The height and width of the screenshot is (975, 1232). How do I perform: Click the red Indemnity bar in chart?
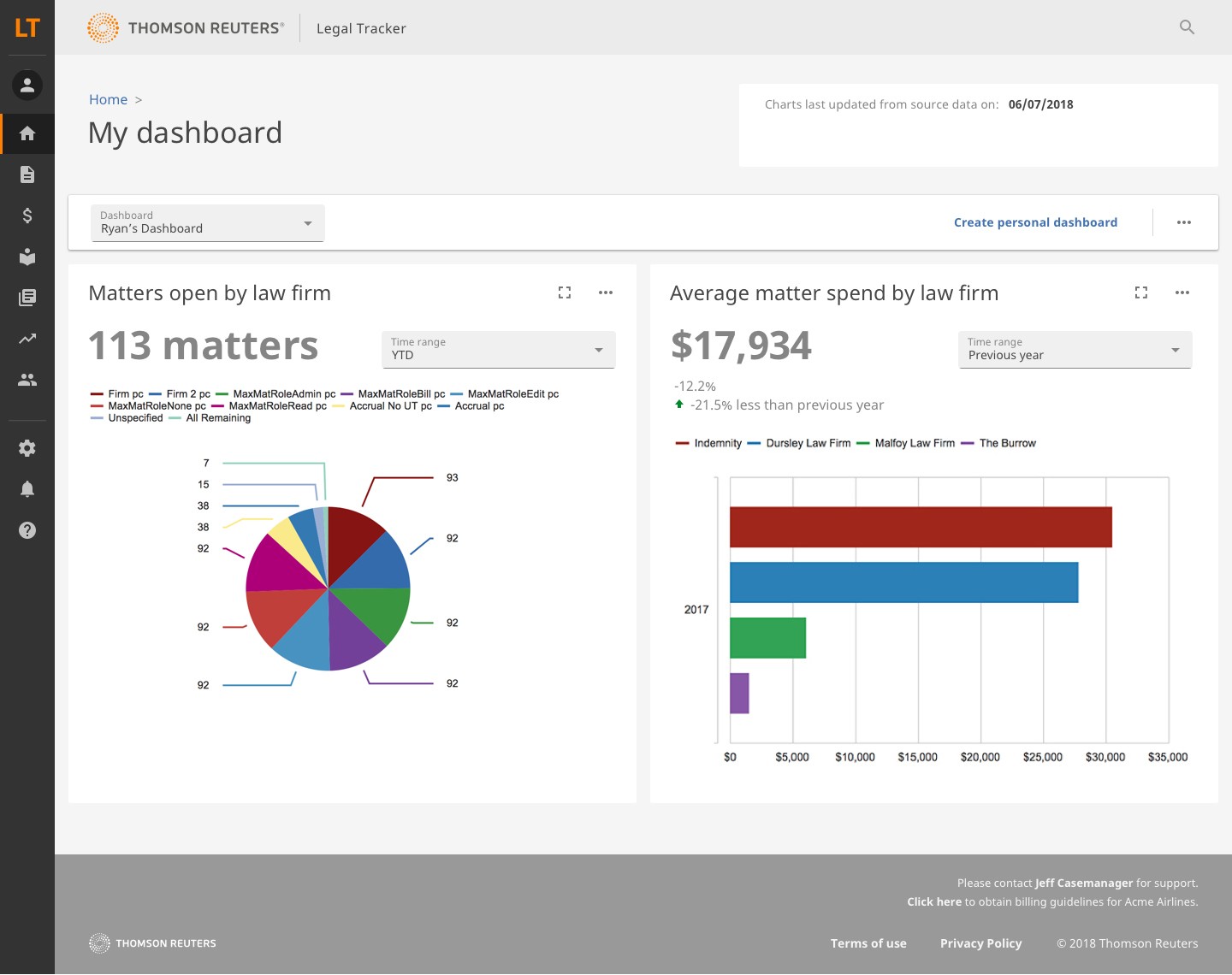pyautogui.click(x=920, y=527)
